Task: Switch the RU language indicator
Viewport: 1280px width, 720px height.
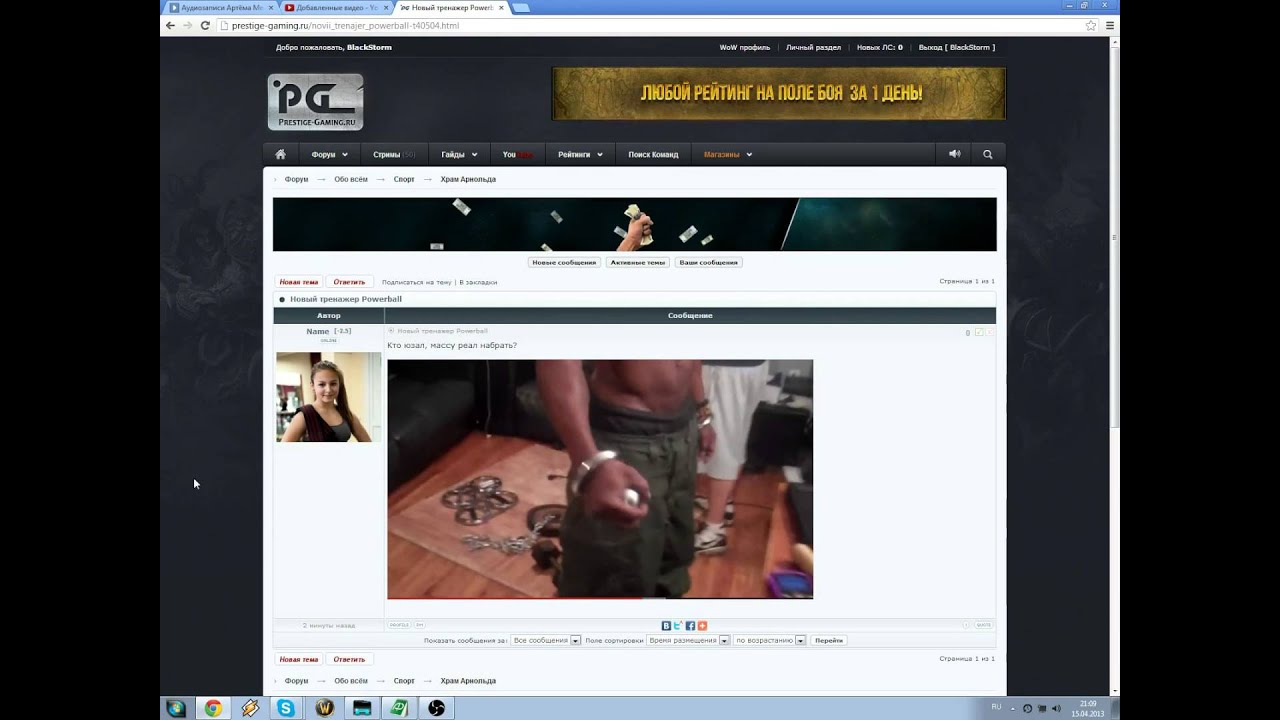Action: tap(996, 707)
